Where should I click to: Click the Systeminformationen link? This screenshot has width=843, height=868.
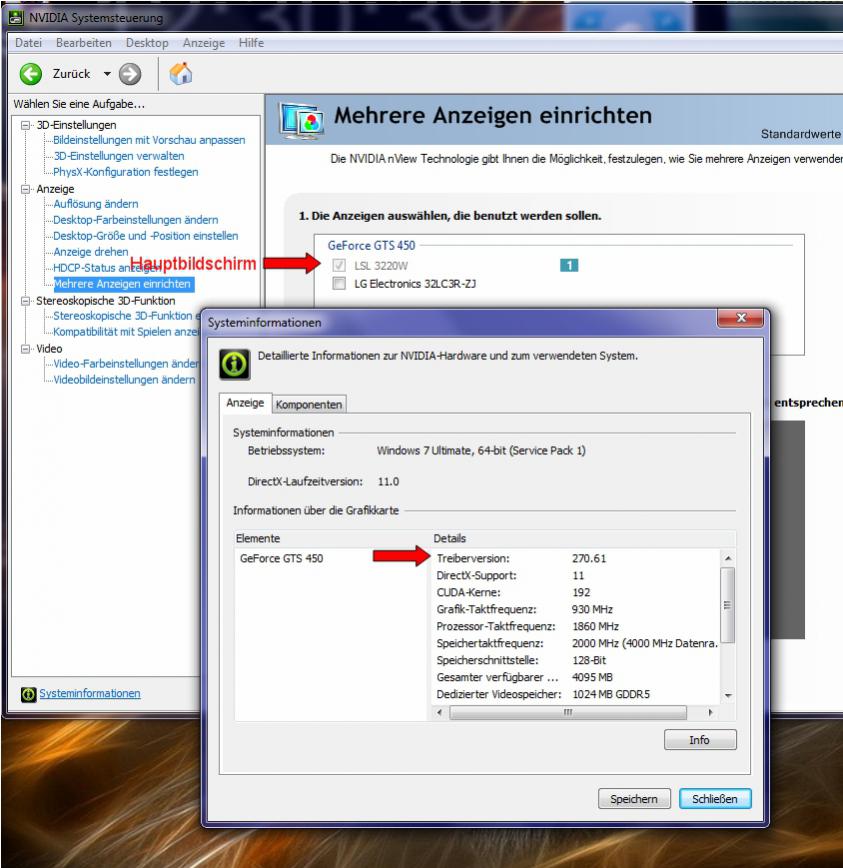pos(90,693)
